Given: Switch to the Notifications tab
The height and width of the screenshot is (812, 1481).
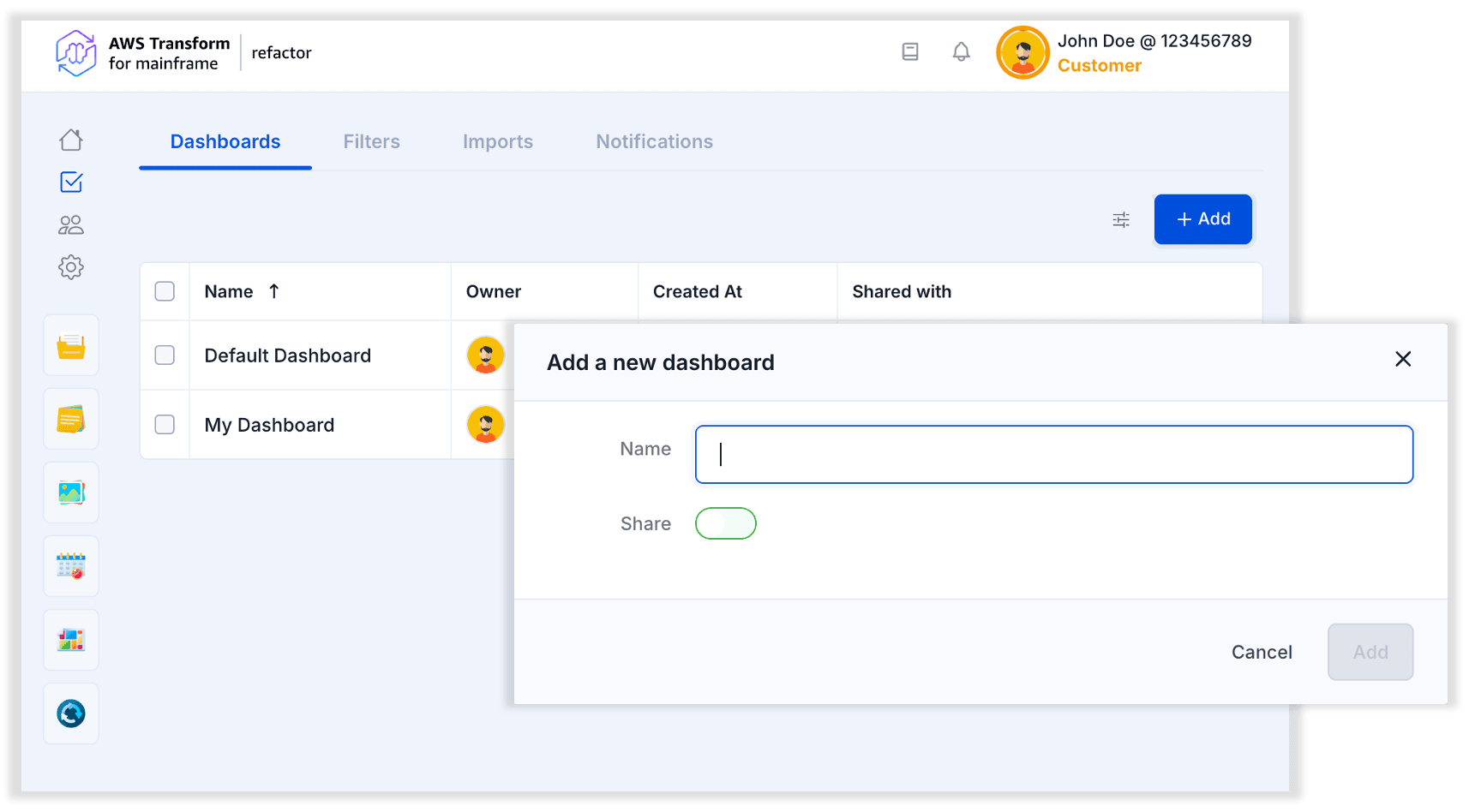Looking at the screenshot, I should [x=654, y=142].
